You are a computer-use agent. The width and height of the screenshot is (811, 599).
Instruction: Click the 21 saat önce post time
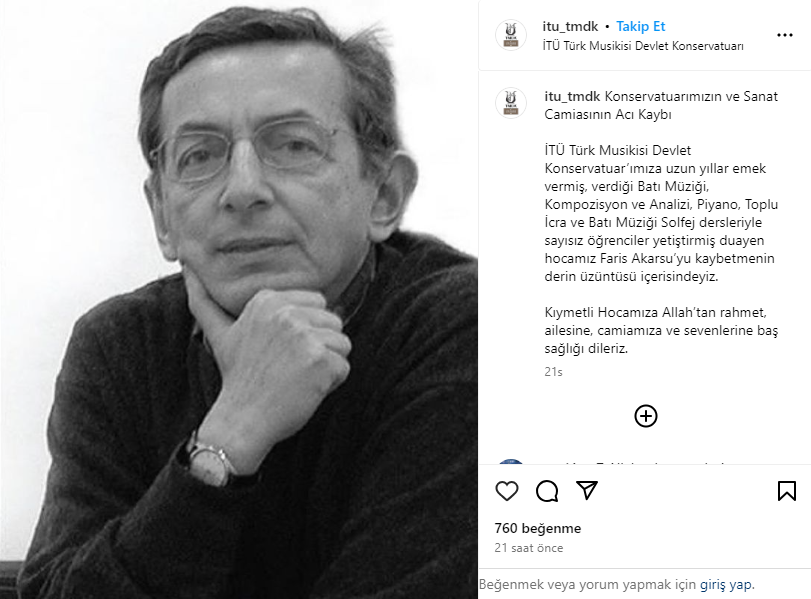pos(529,548)
